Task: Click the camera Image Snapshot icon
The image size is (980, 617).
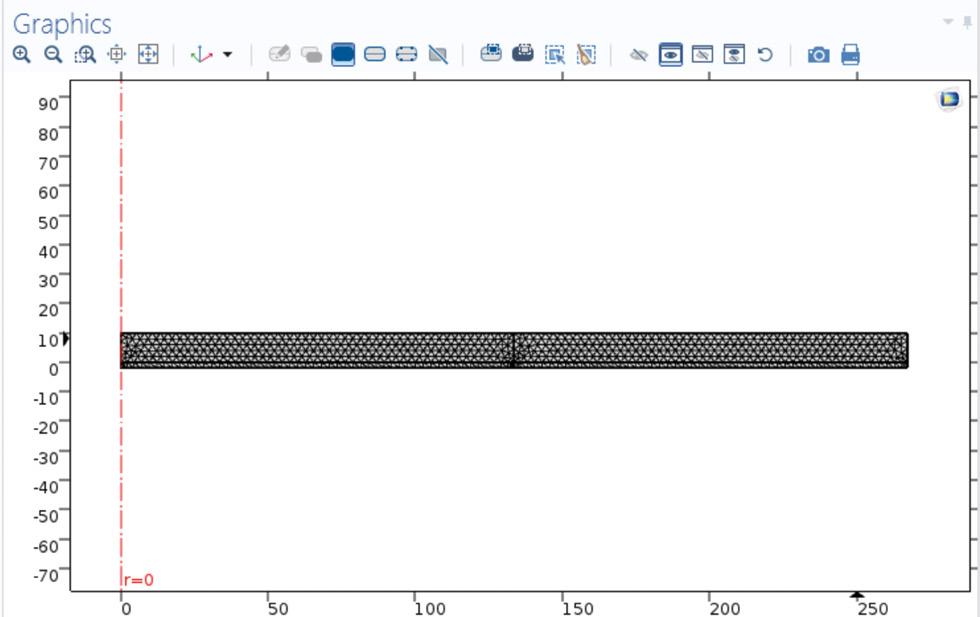Action: coord(819,55)
